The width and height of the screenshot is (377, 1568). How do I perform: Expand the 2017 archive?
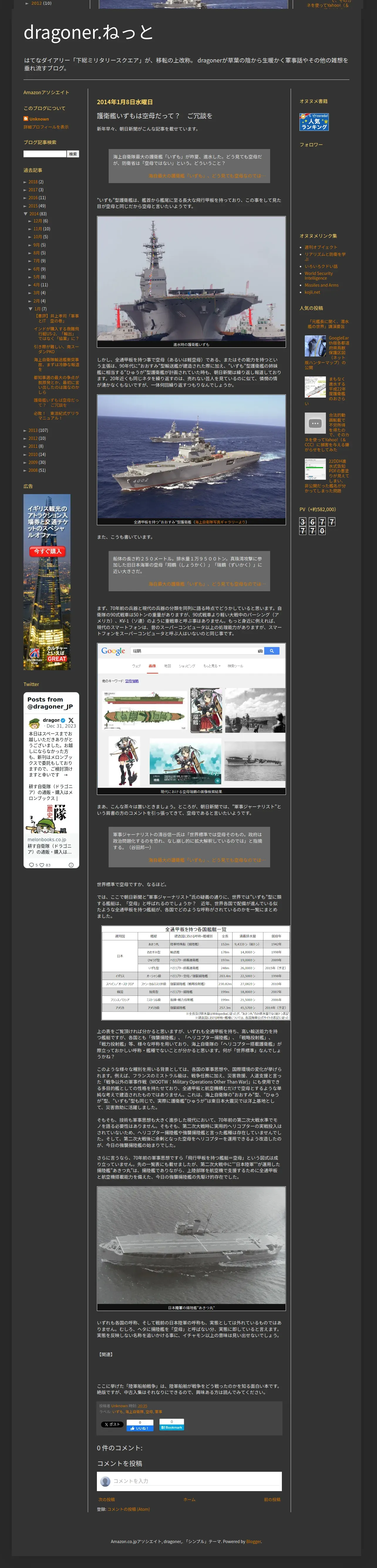point(25,190)
